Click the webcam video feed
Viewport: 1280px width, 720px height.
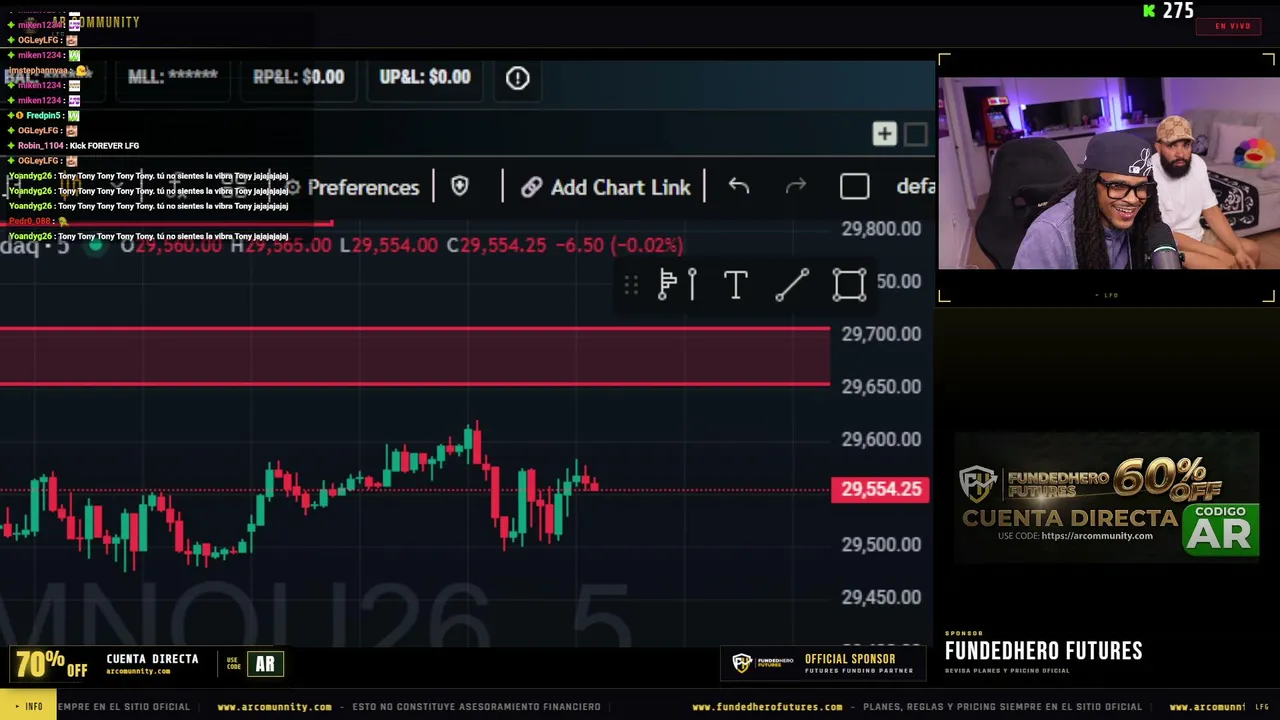tap(1107, 174)
